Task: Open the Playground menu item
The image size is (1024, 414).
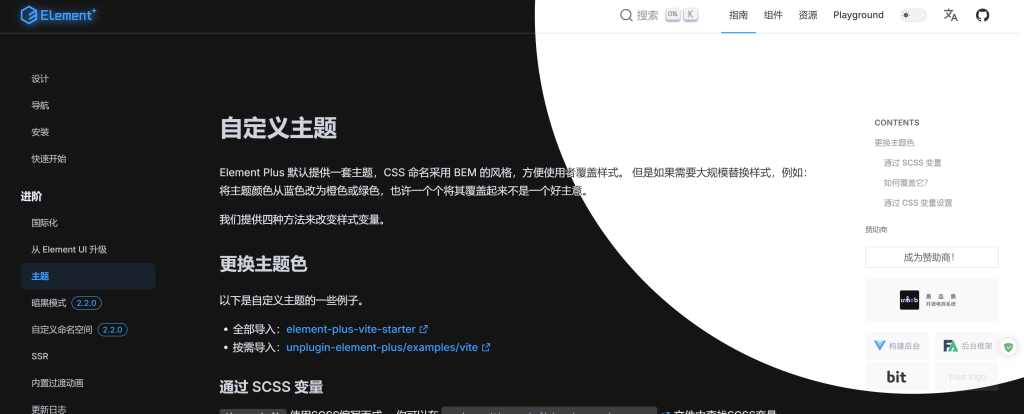Action: tap(858, 15)
